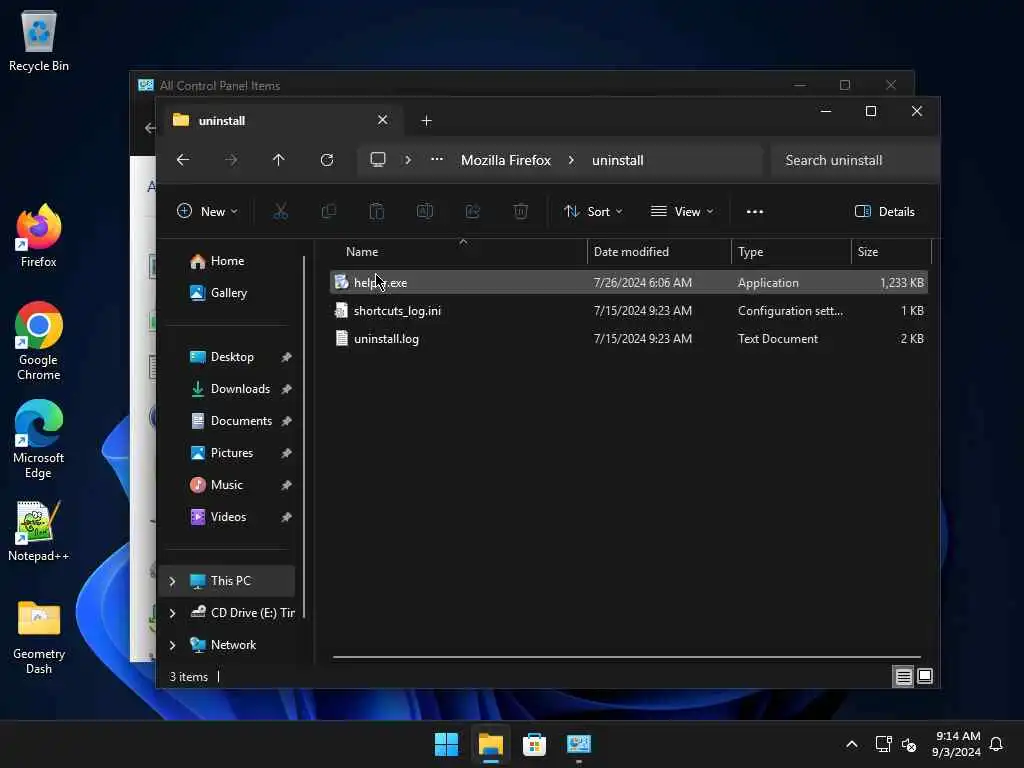Sort by Date modified column header

[x=660, y=251]
